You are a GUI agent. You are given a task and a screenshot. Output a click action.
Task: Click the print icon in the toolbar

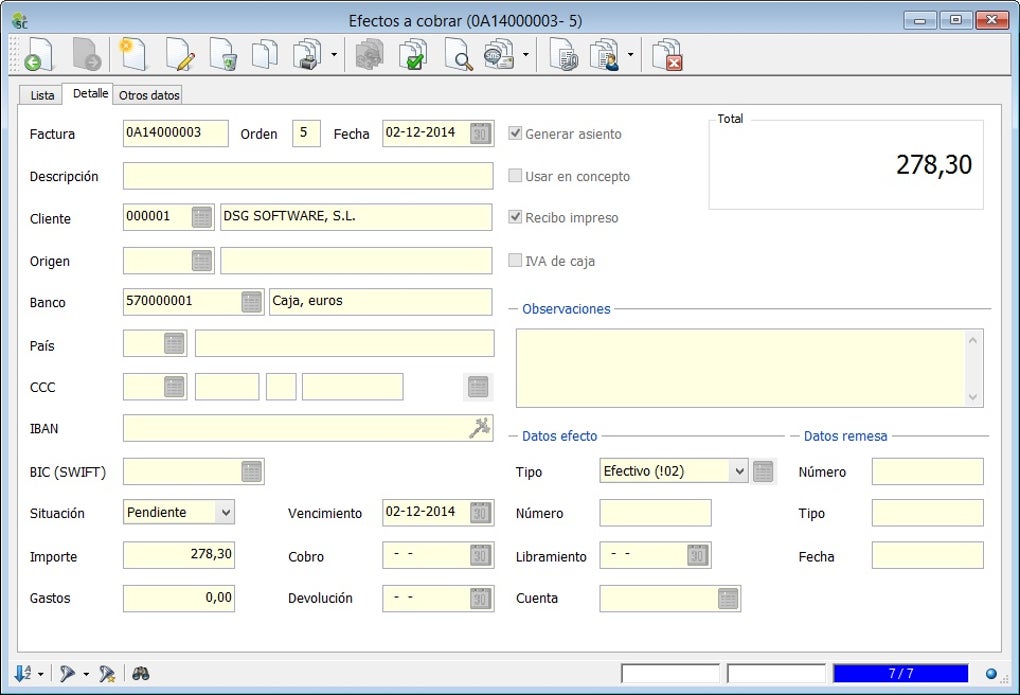point(306,54)
